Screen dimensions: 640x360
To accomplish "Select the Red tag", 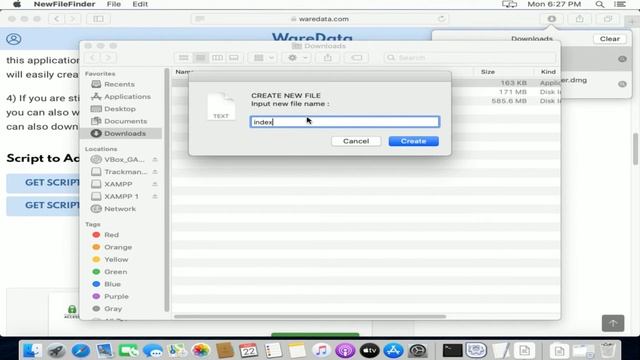I will (x=111, y=235).
